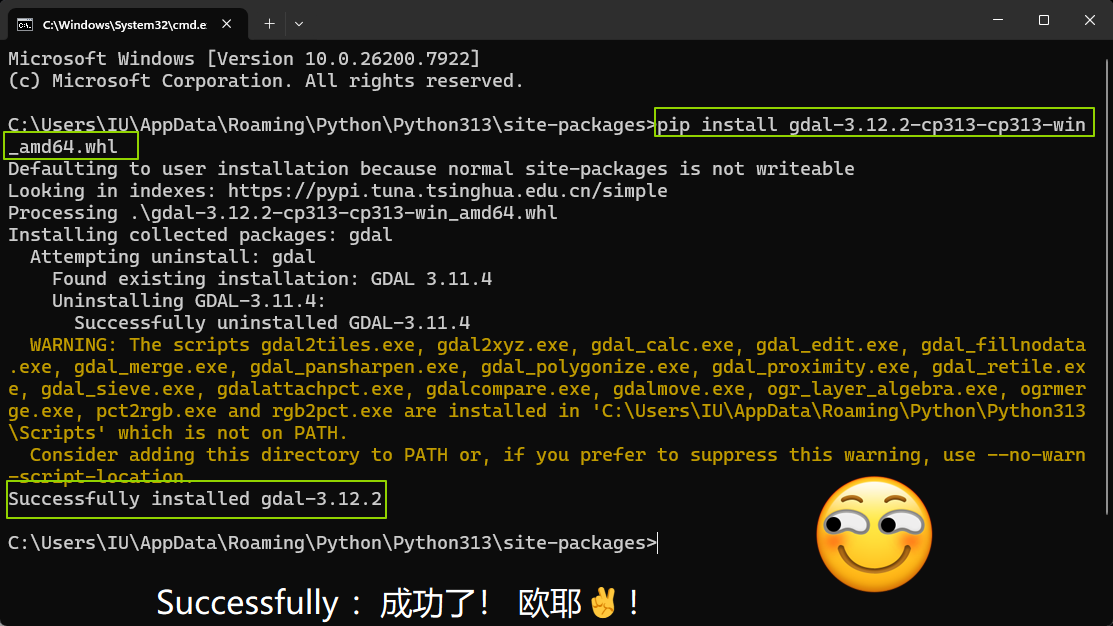Click the 'Successfully installed gdal-3.12.2' line
The width and height of the screenshot is (1113, 626).
[x=195, y=499]
